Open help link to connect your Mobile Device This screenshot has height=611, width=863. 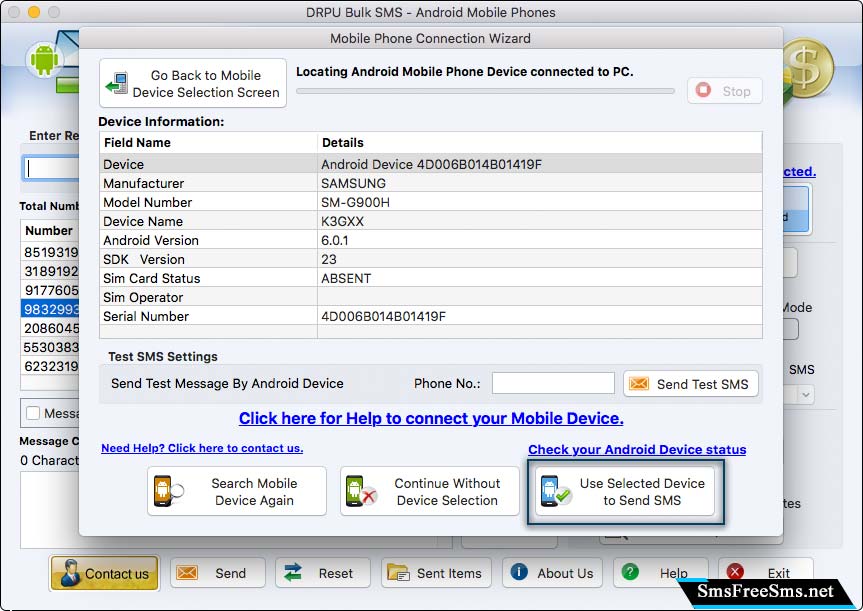(431, 418)
